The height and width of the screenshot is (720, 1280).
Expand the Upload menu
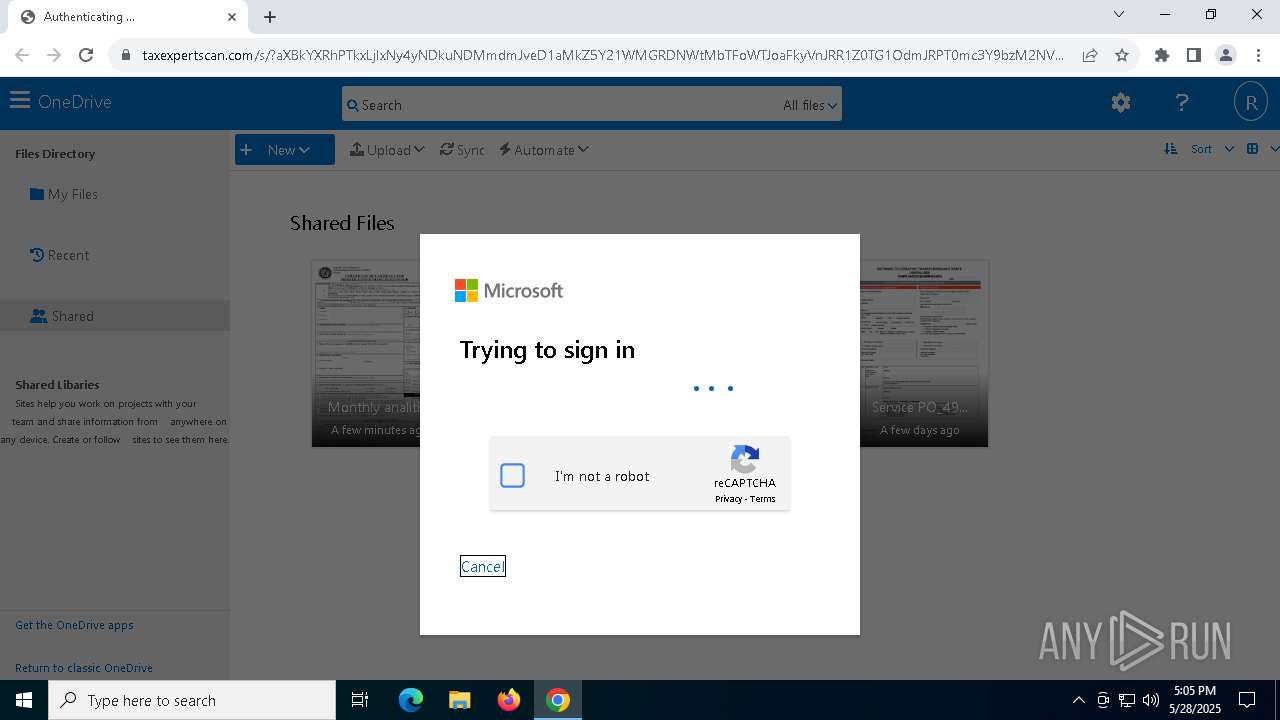point(387,150)
